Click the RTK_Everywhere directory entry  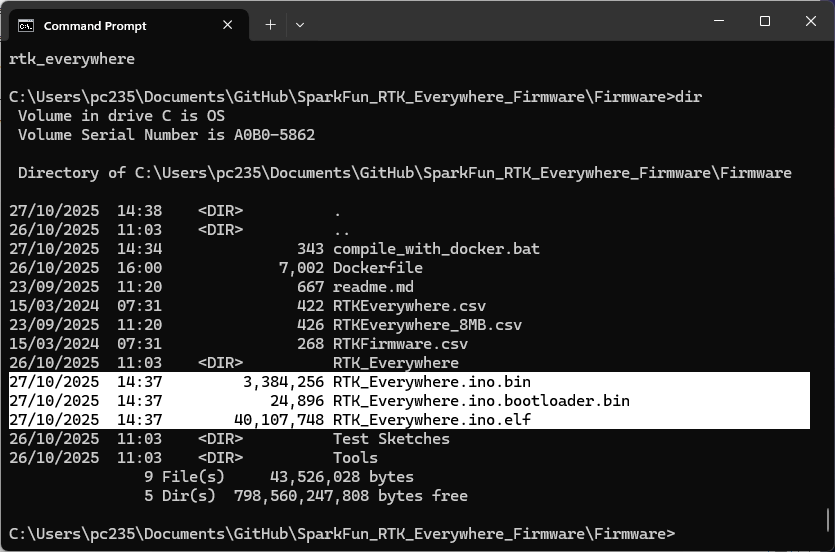396,363
